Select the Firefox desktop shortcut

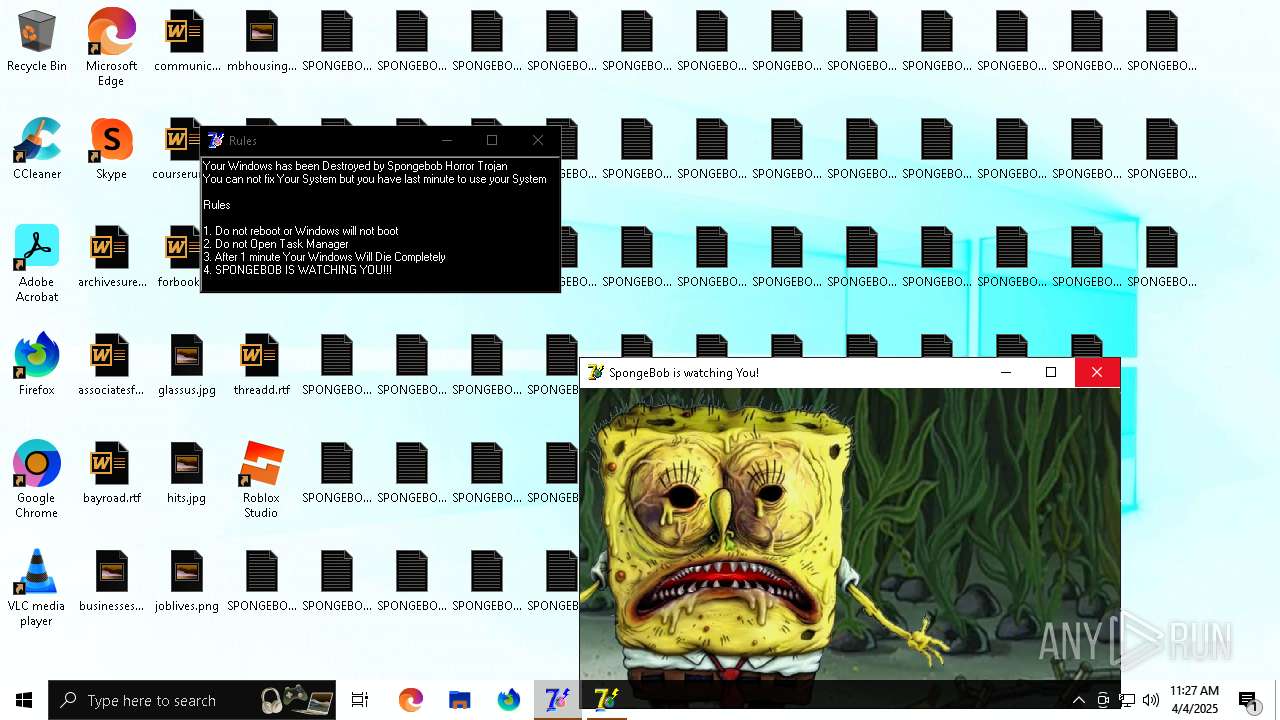(x=37, y=365)
